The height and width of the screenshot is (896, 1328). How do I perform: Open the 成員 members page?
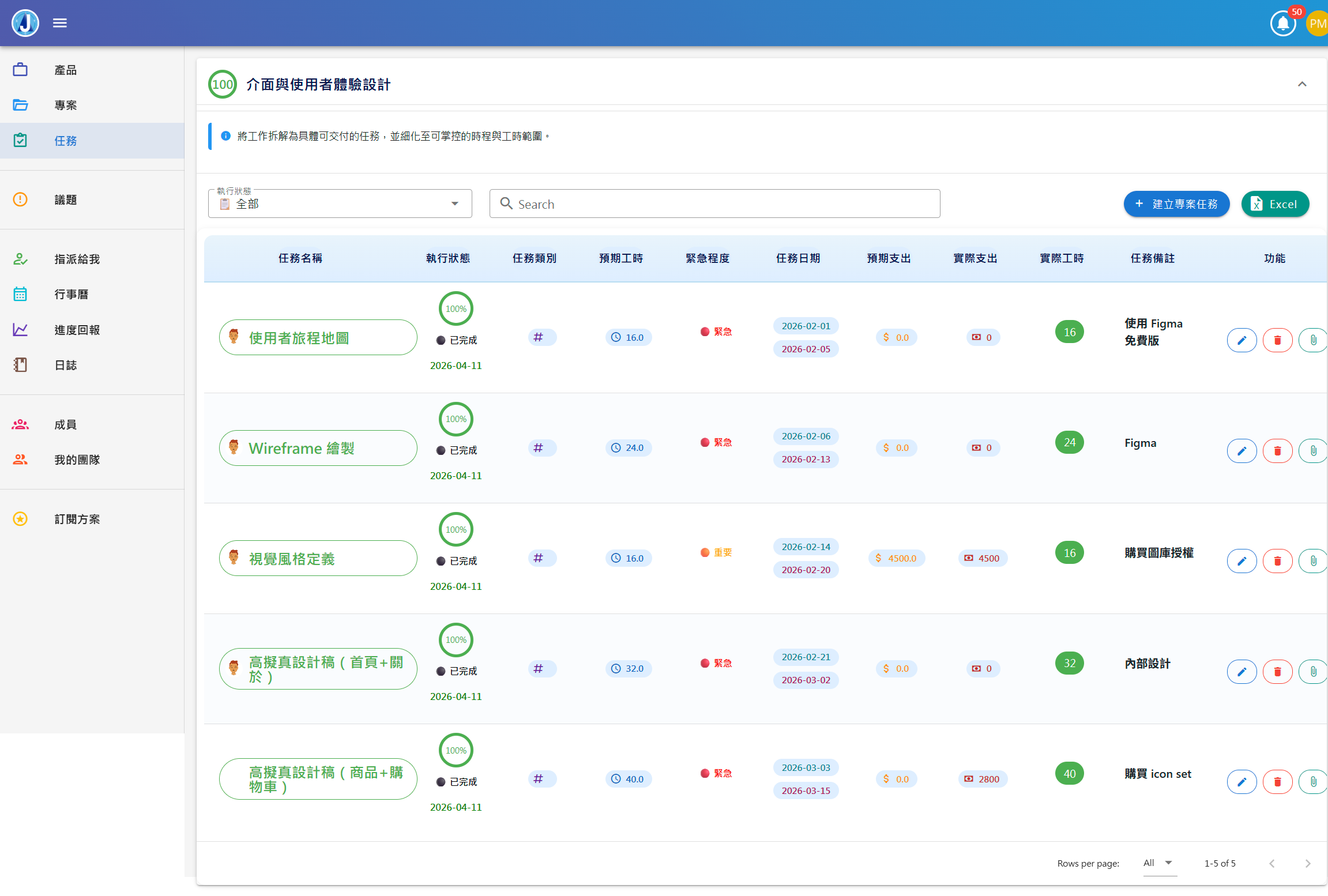pos(65,424)
